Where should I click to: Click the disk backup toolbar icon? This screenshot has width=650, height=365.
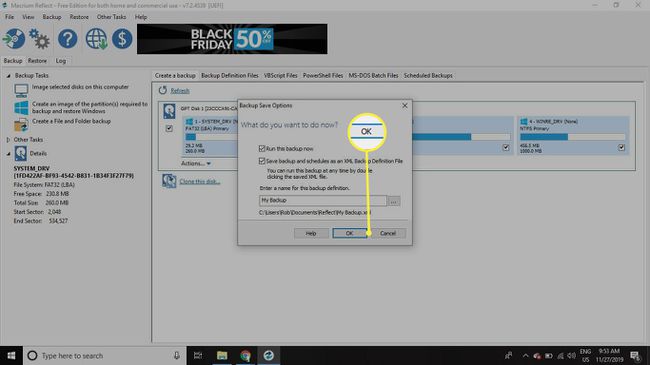[14, 39]
